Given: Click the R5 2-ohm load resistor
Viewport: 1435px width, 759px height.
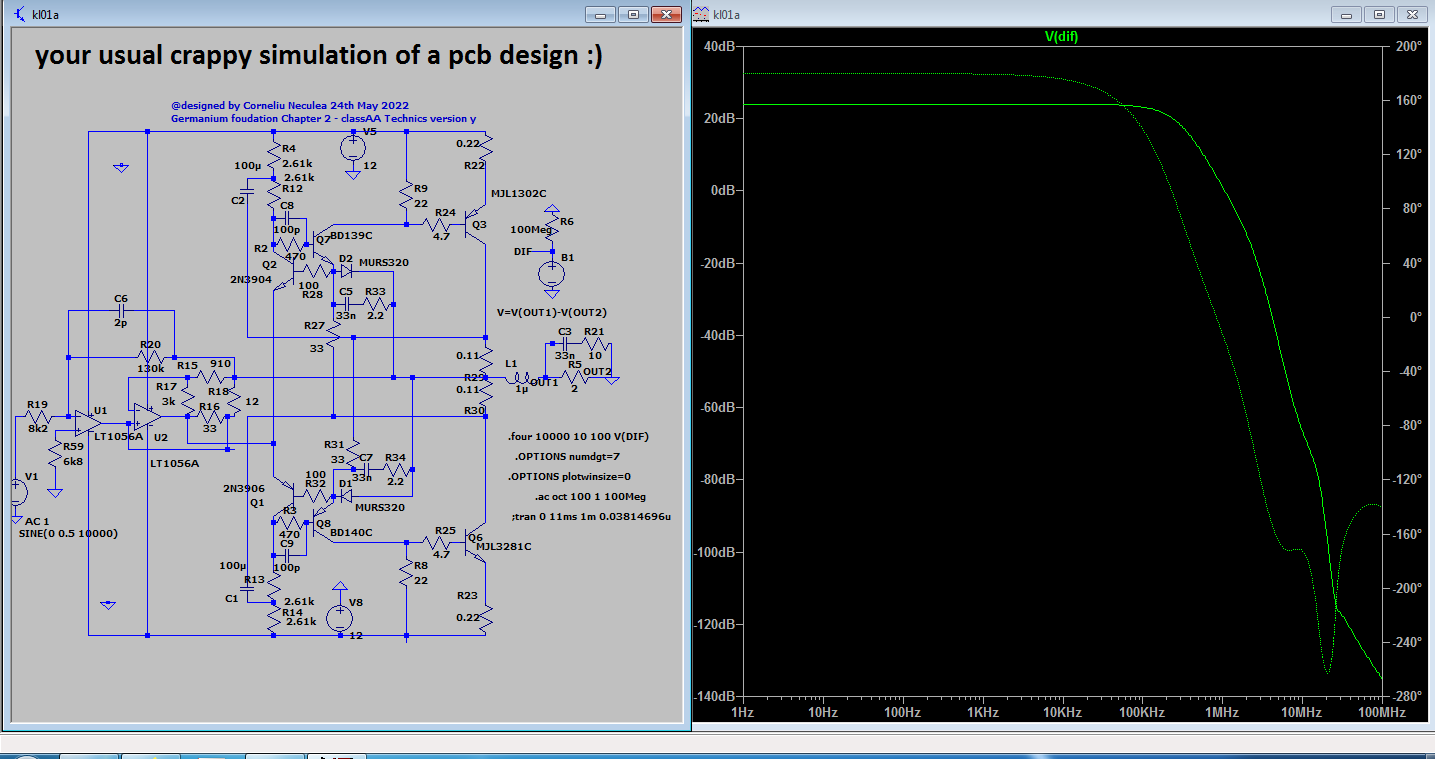Looking at the screenshot, I should coord(576,378).
